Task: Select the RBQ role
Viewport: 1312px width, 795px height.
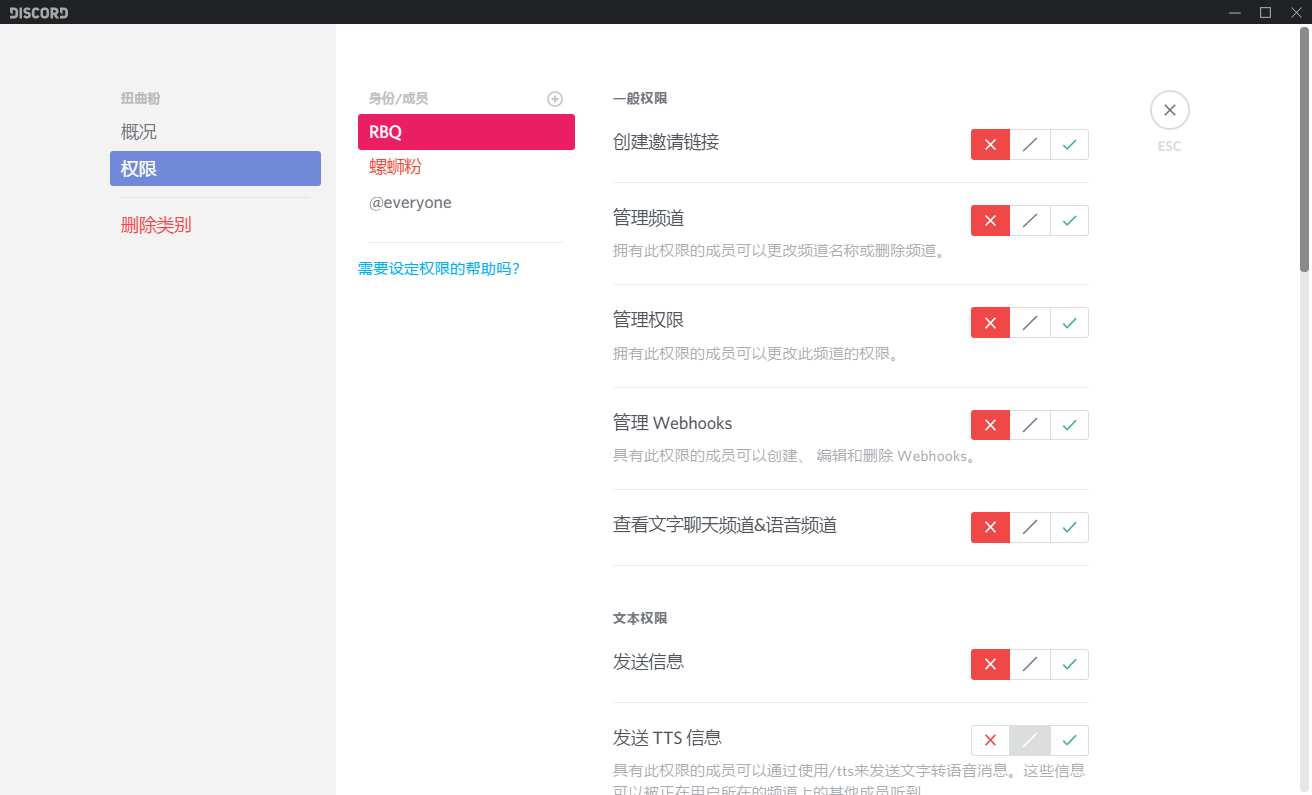Action: point(466,132)
